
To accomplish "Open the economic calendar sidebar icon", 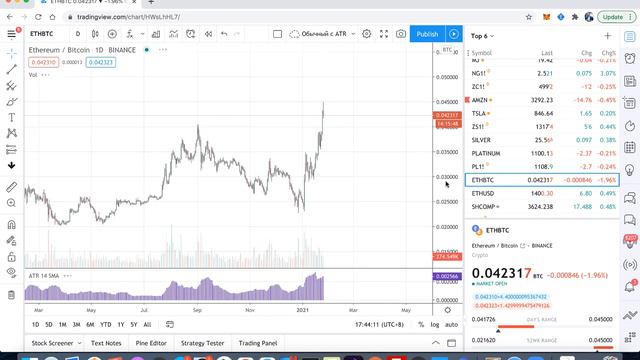I will click(x=630, y=147).
